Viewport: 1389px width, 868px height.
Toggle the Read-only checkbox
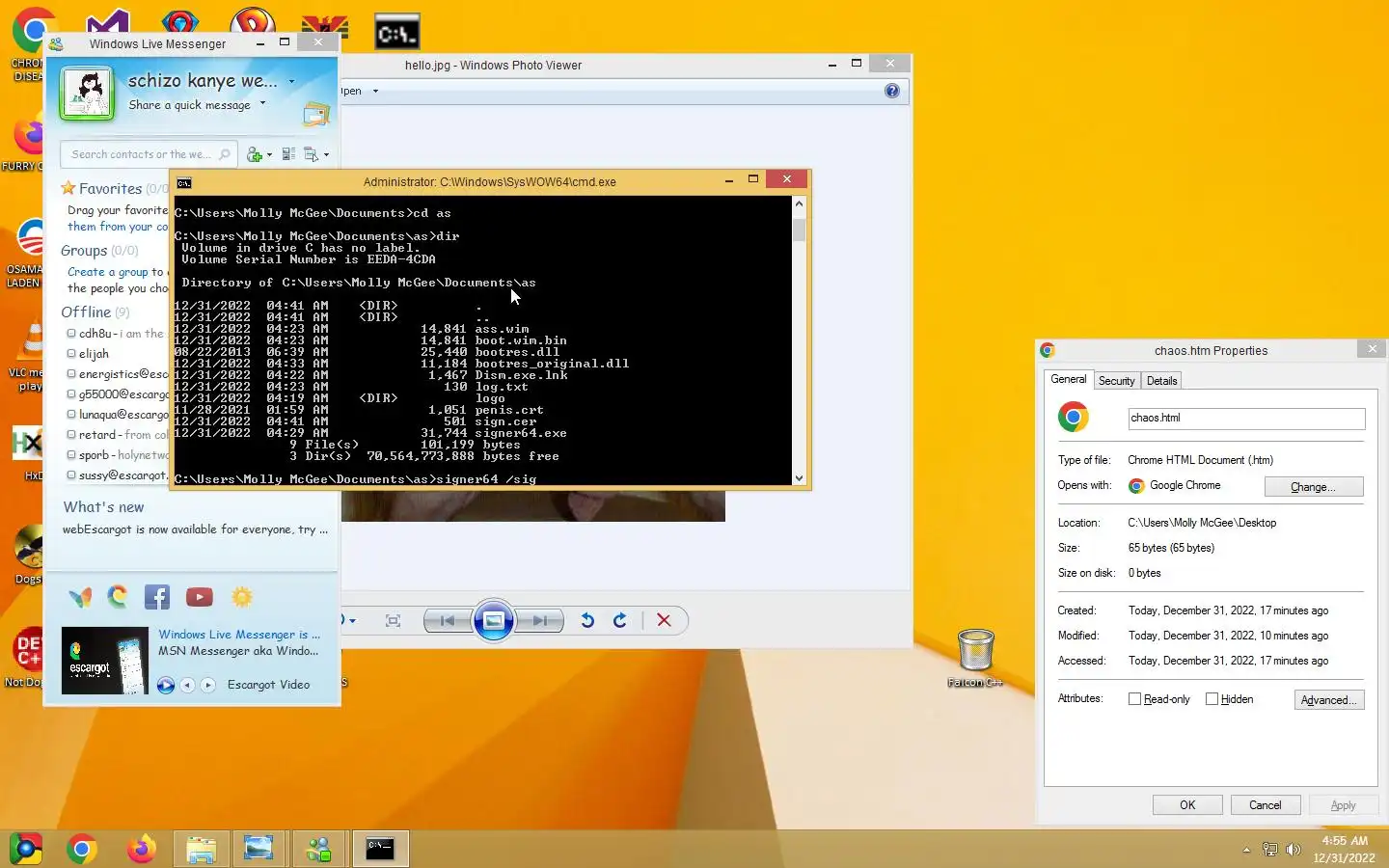tap(1134, 699)
